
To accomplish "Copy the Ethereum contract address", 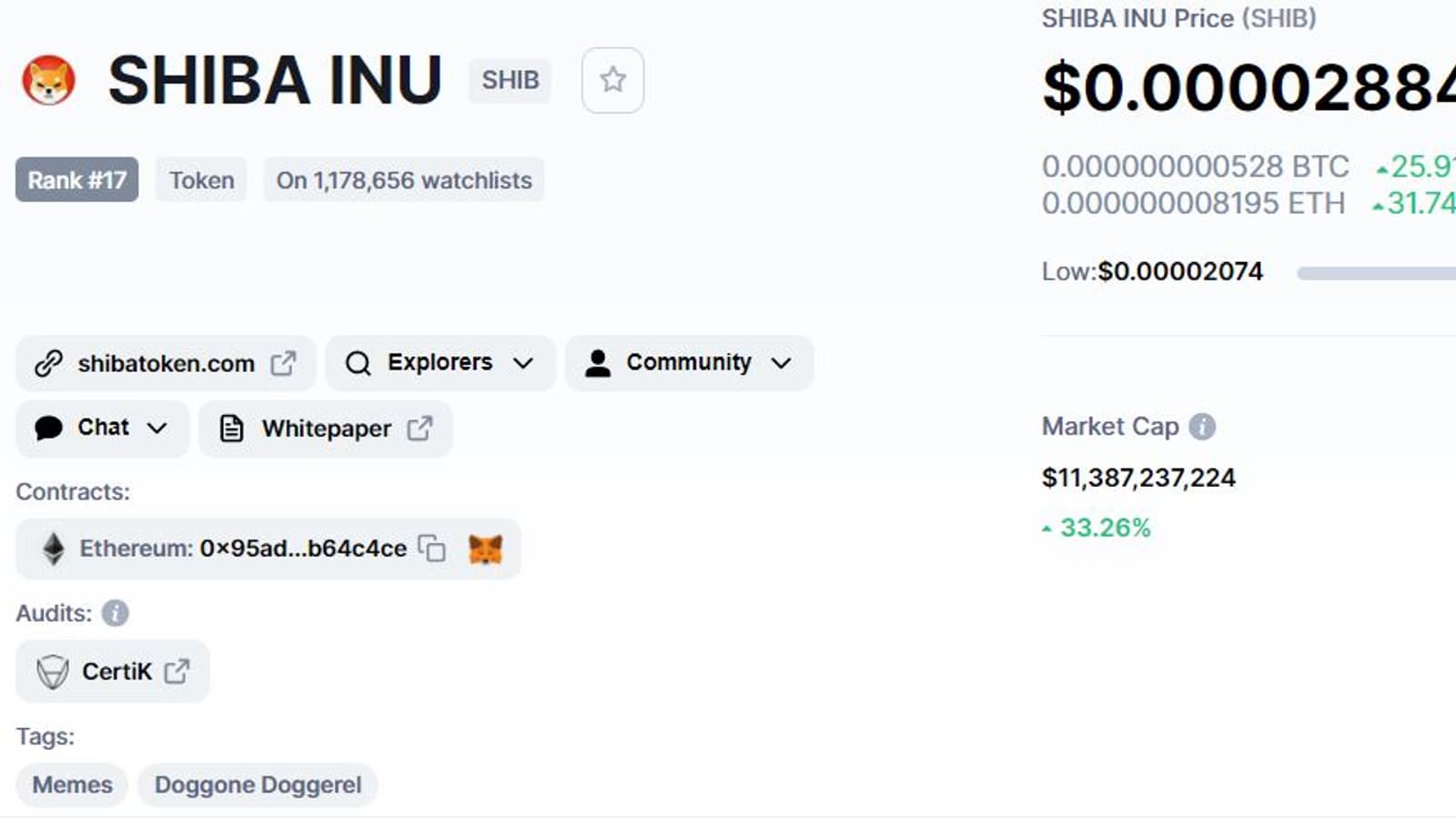I will (431, 548).
